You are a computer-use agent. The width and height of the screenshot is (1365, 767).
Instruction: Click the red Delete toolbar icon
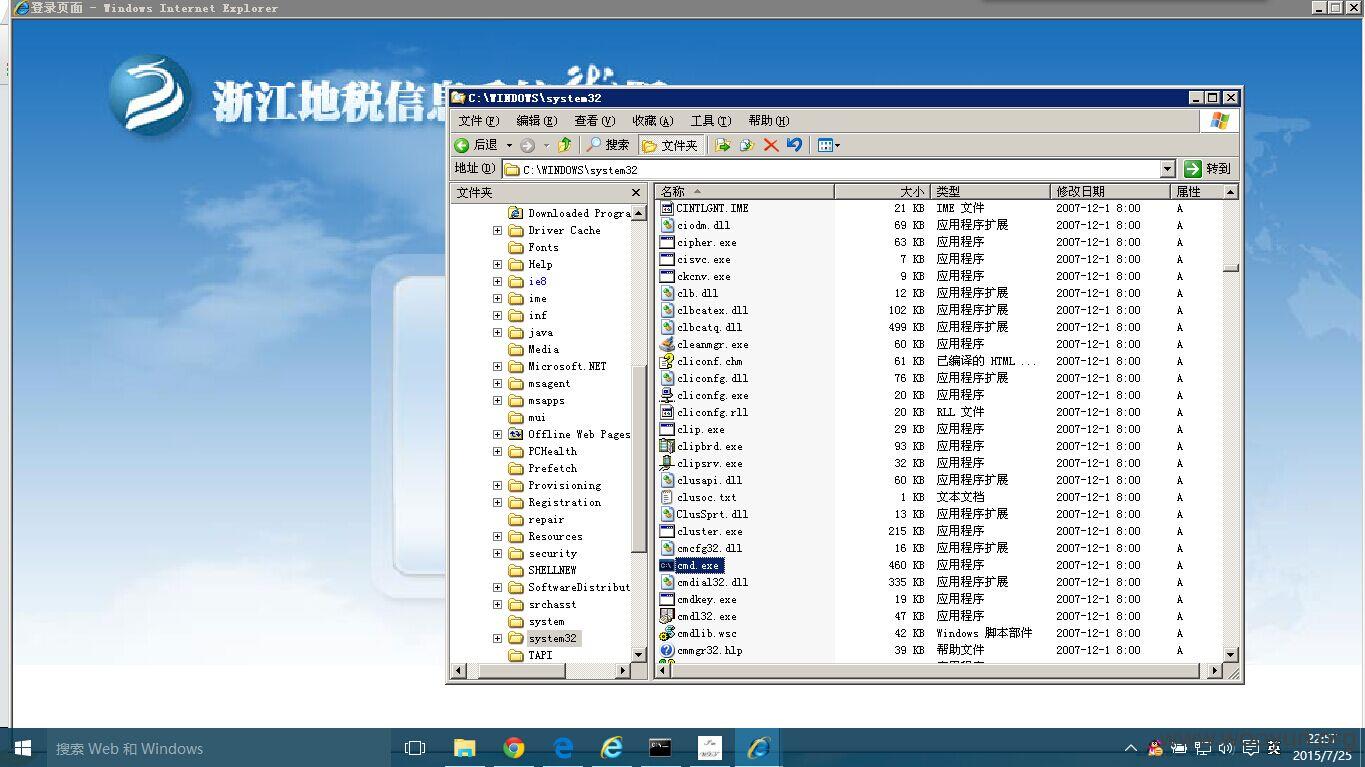(770, 145)
